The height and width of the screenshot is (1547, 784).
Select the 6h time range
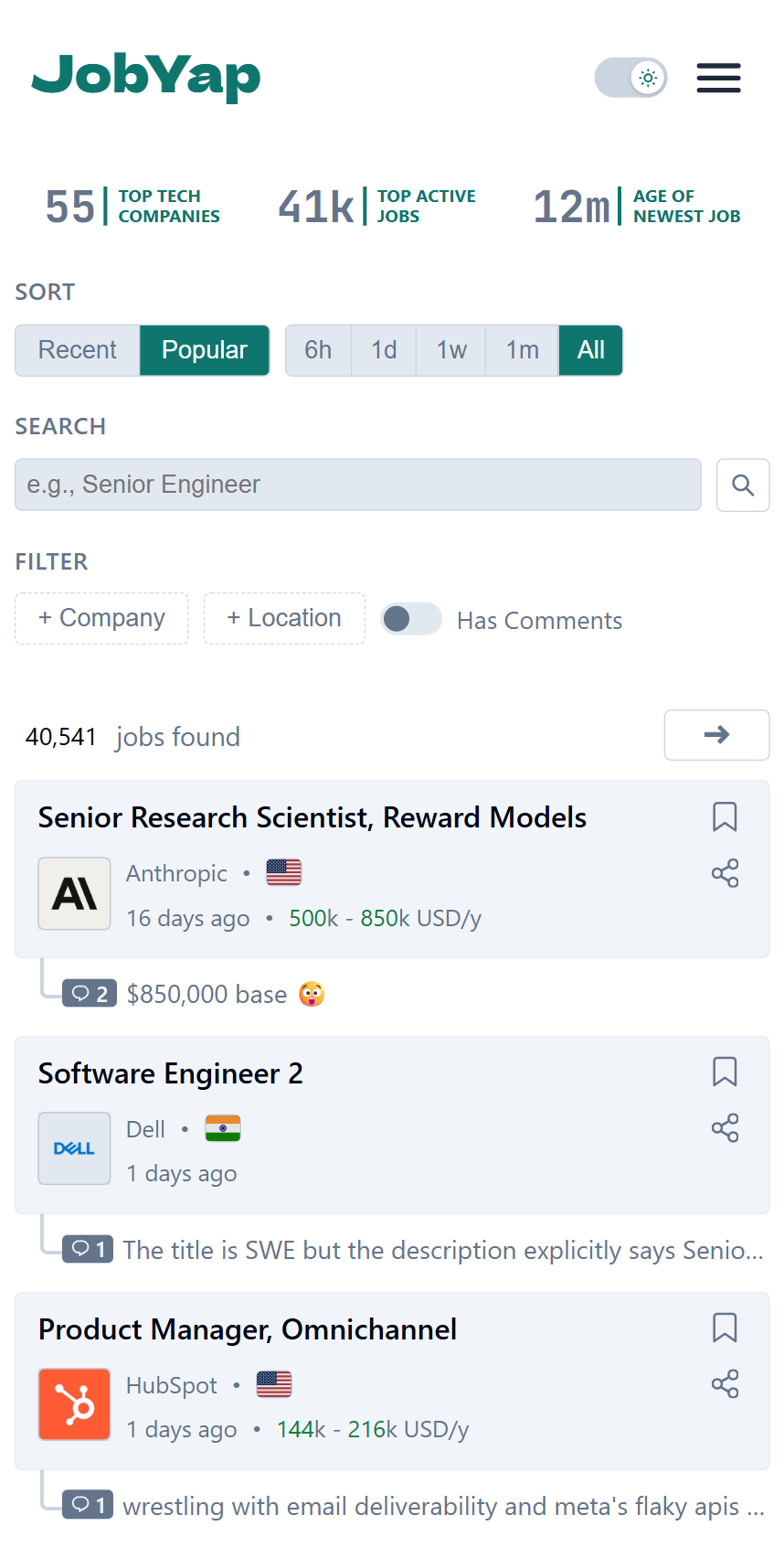318,350
